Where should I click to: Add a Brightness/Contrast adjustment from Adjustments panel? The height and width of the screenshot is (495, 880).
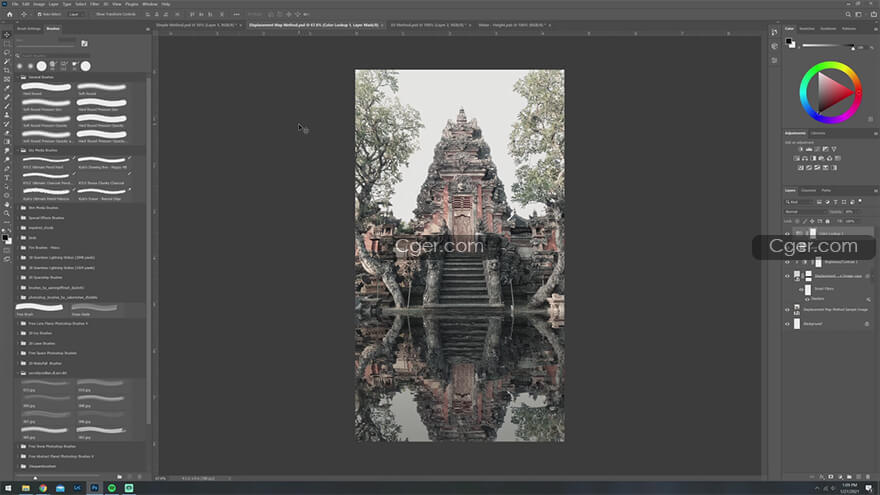(x=800, y=149)
